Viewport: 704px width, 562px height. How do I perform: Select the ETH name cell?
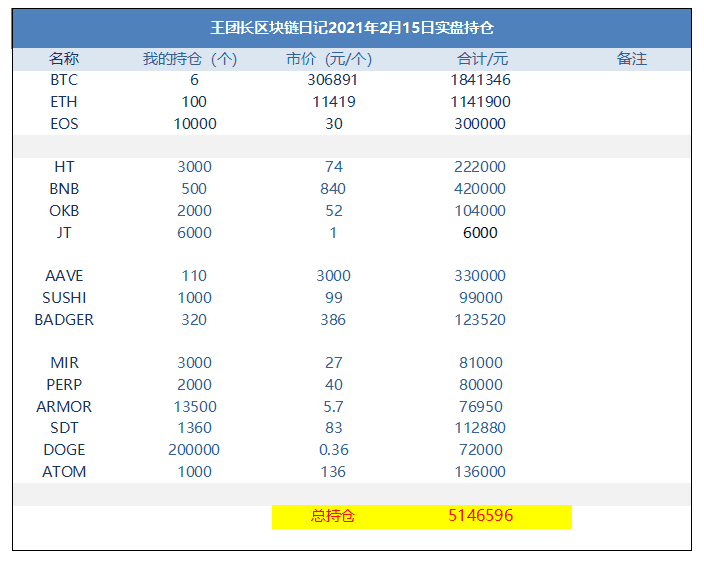64,102
